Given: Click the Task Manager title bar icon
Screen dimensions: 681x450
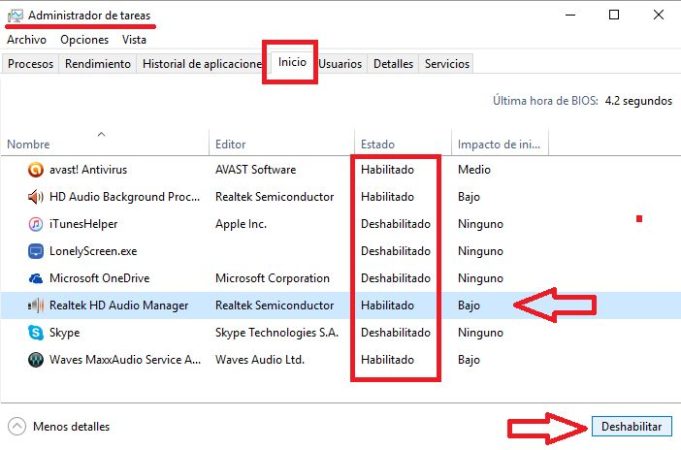Looking at the screenshot, I should coord(15,16).
